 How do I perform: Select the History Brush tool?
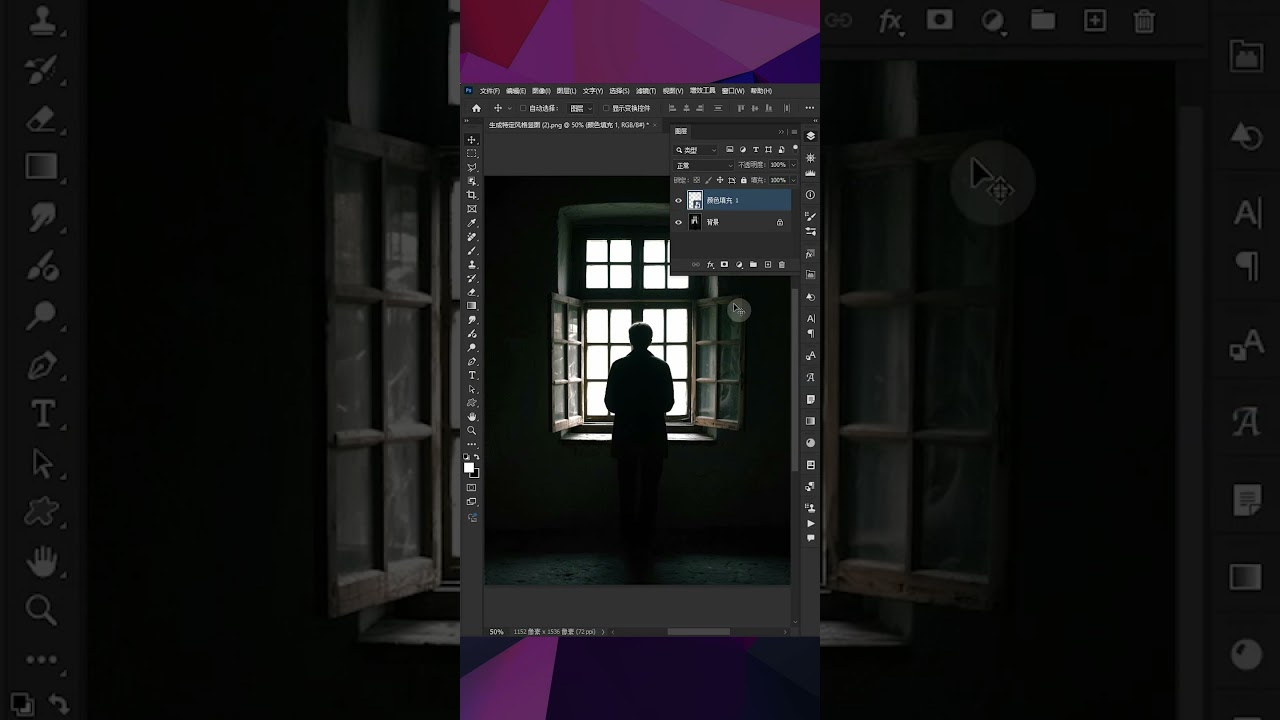click(471, 279)
